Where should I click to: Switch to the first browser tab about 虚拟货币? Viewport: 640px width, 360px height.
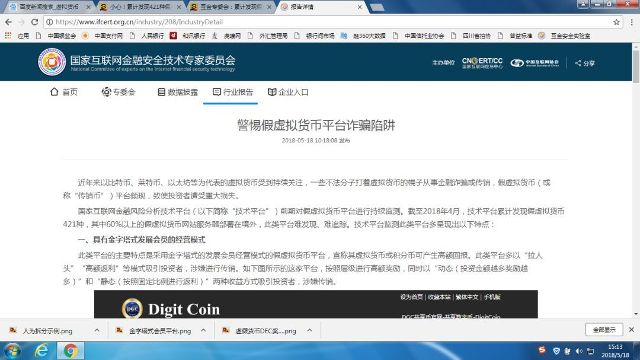(49, 7)
